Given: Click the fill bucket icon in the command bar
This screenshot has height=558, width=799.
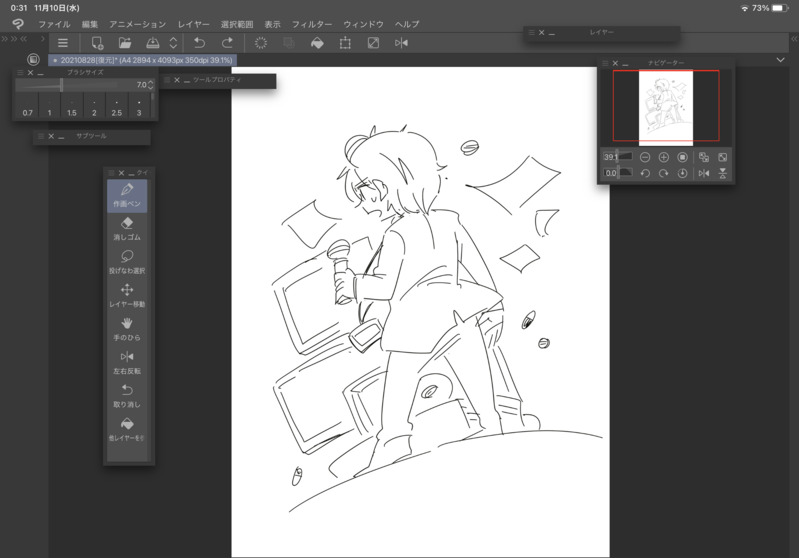Looking at the screenshot, I should point(317,43).
